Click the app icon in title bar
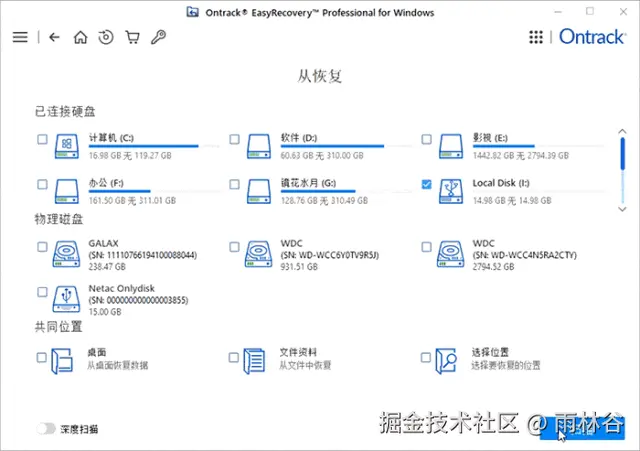The image size is (640, 451). tap(193, 12)
